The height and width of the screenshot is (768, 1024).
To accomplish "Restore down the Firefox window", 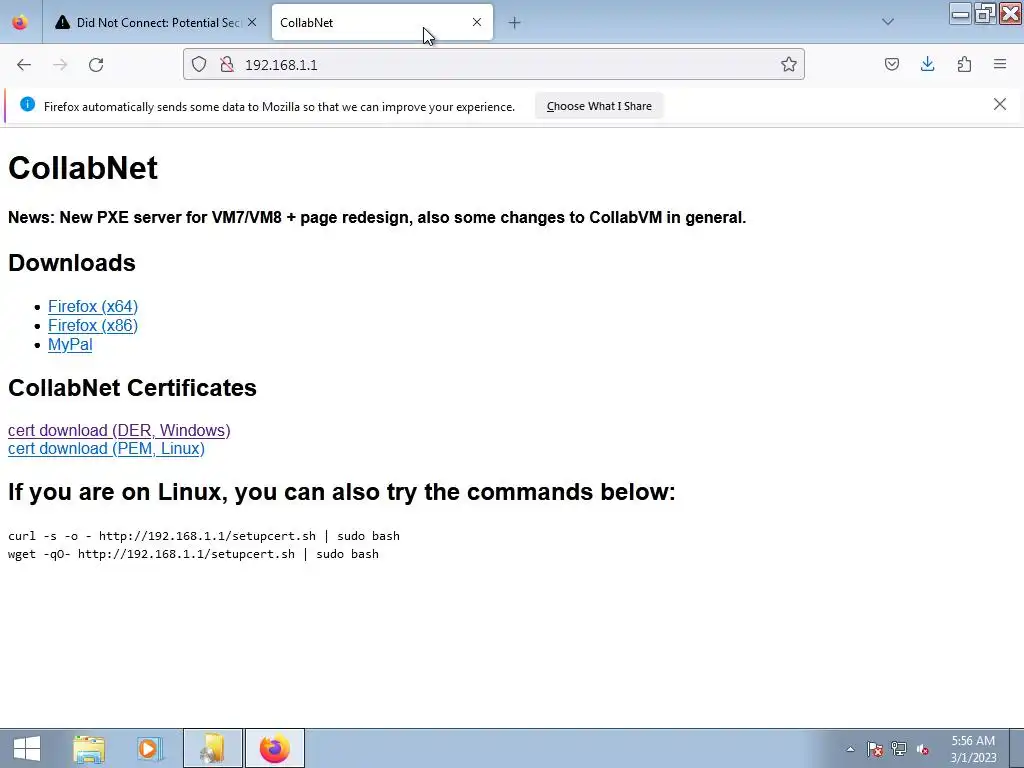I will pyautogui.click(x=985, y=13).
